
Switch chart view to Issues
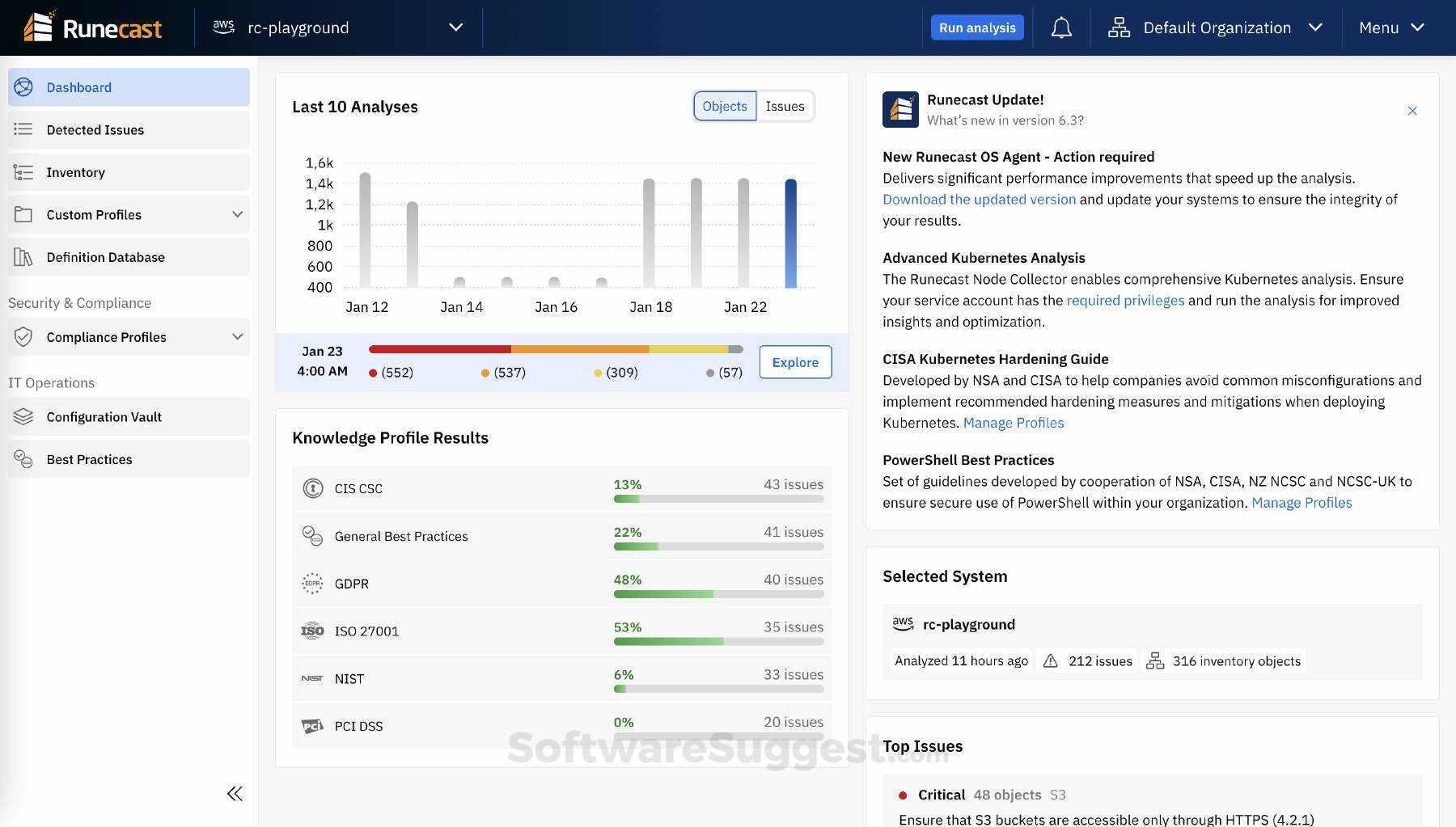click(783, 106)
